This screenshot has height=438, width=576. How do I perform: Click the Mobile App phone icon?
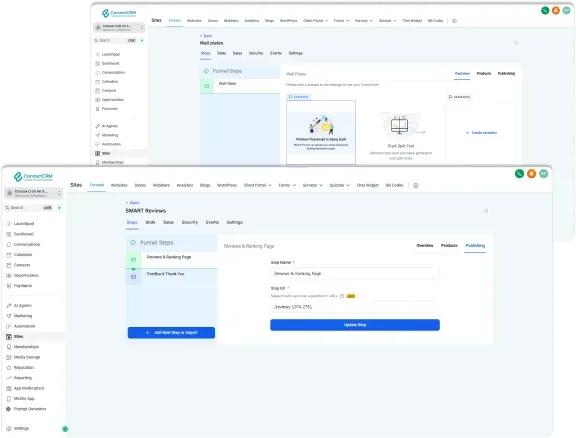(9, 398)
